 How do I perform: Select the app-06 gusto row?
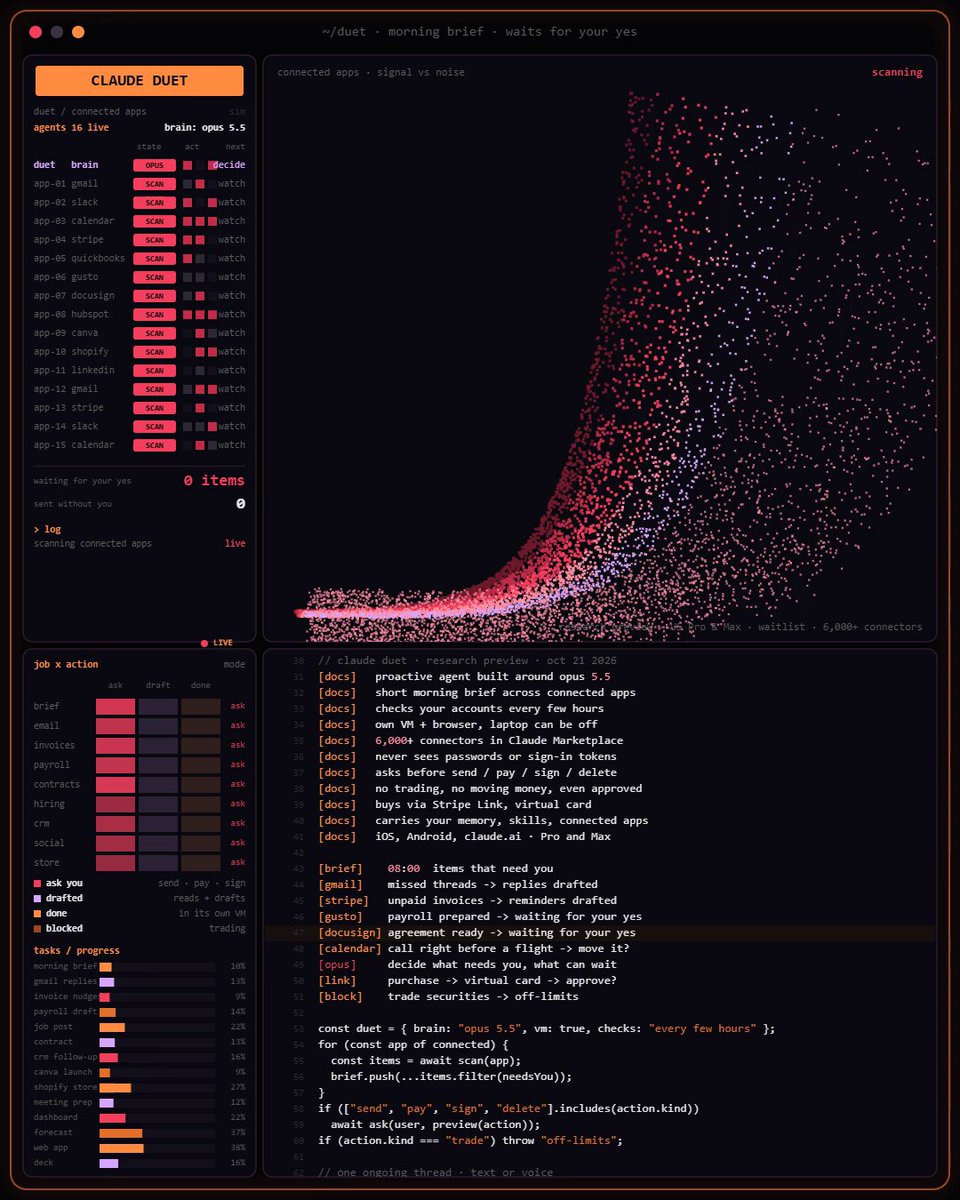(139, 277)
